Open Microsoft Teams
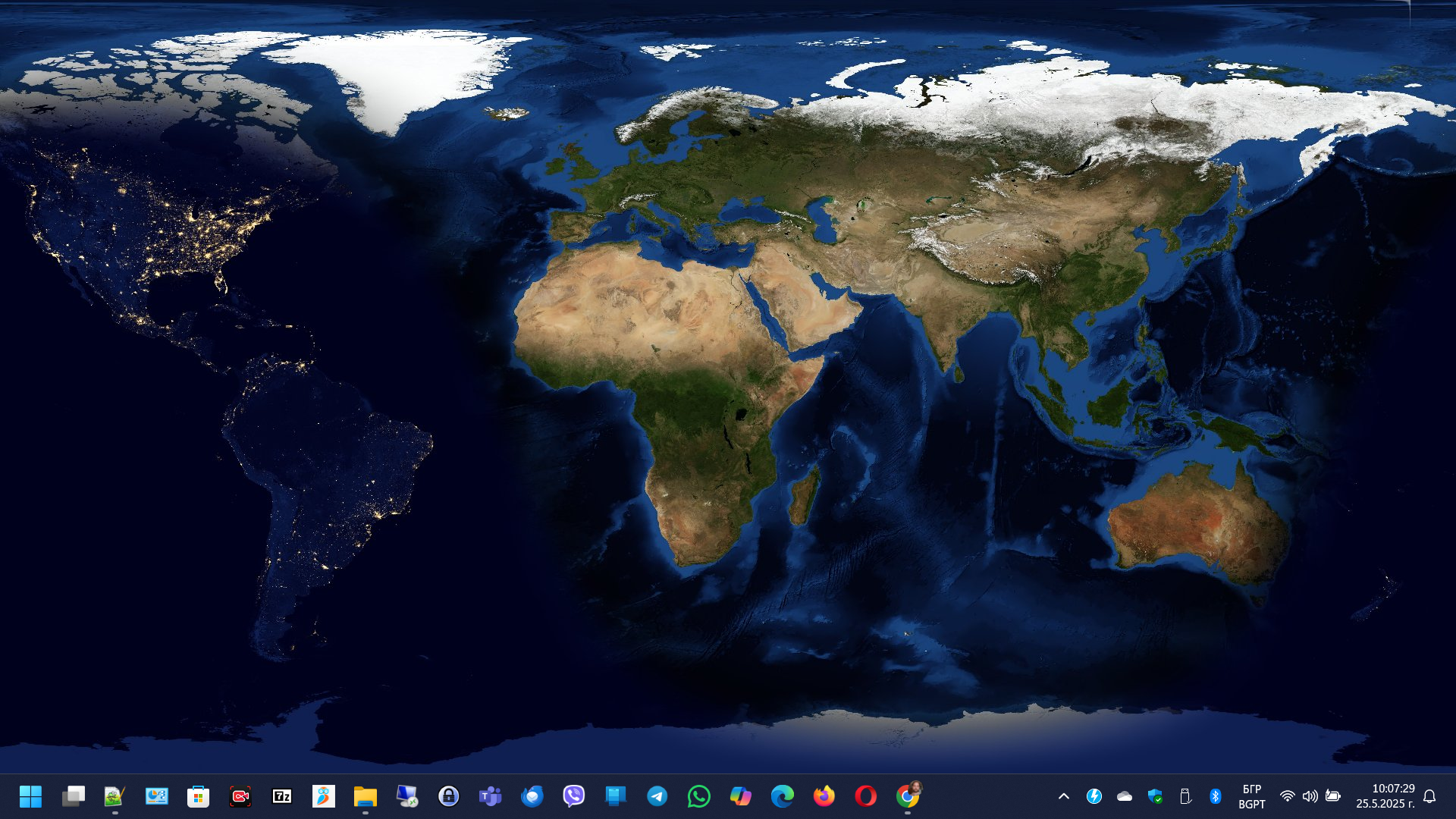 tap(490, 796)
